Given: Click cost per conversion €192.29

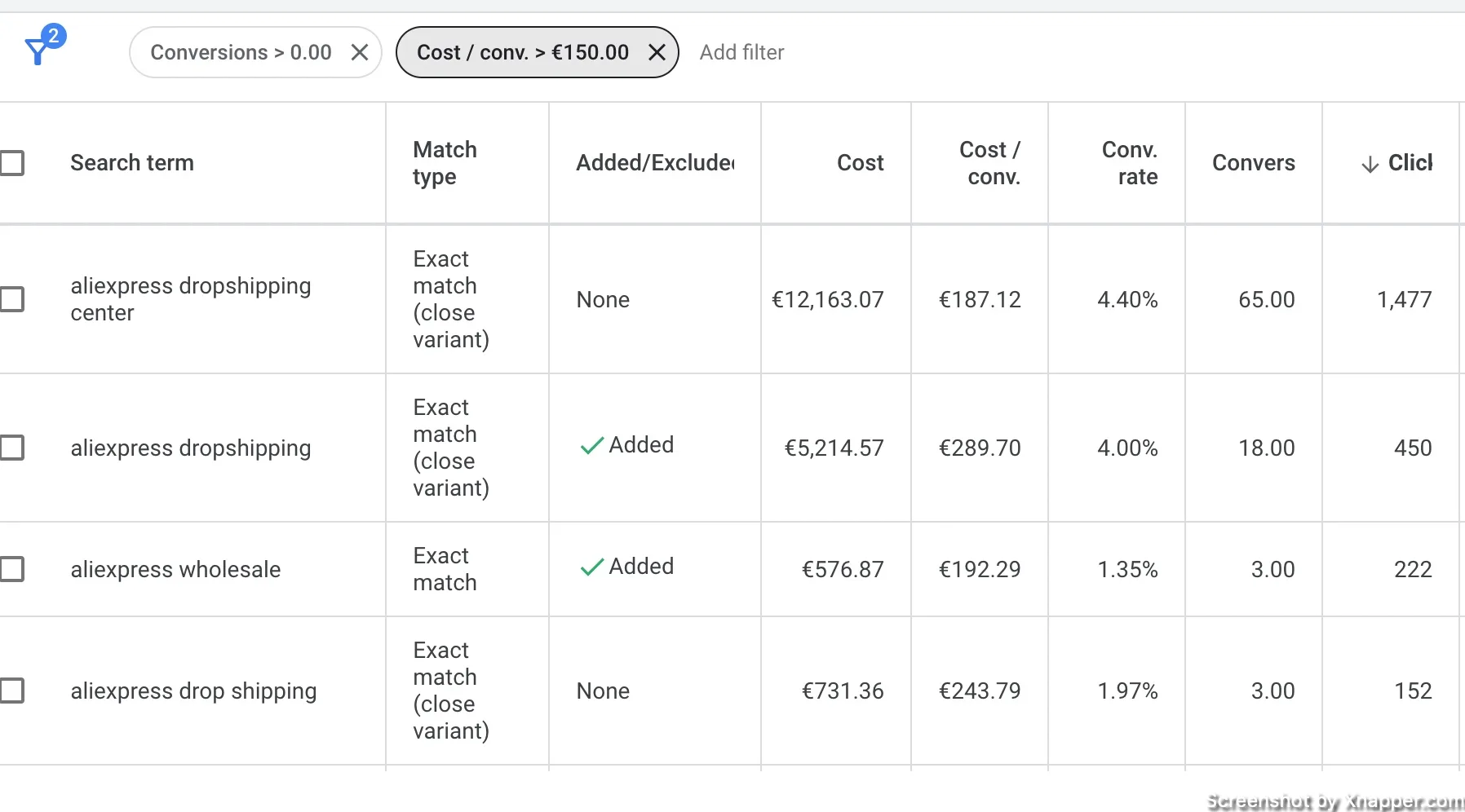Looking at the screenshot, I should pyautogui.click(x=980, y=569).
